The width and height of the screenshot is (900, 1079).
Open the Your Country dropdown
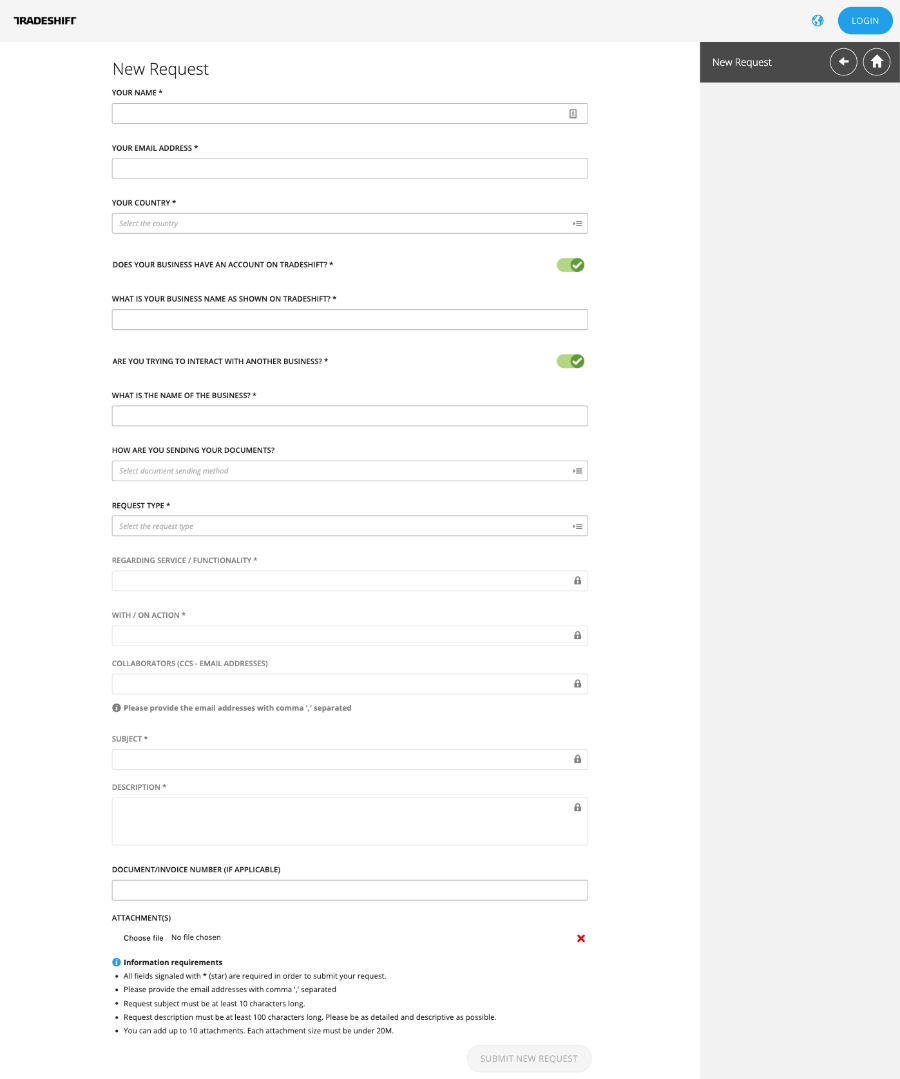[x=349, y=224]
